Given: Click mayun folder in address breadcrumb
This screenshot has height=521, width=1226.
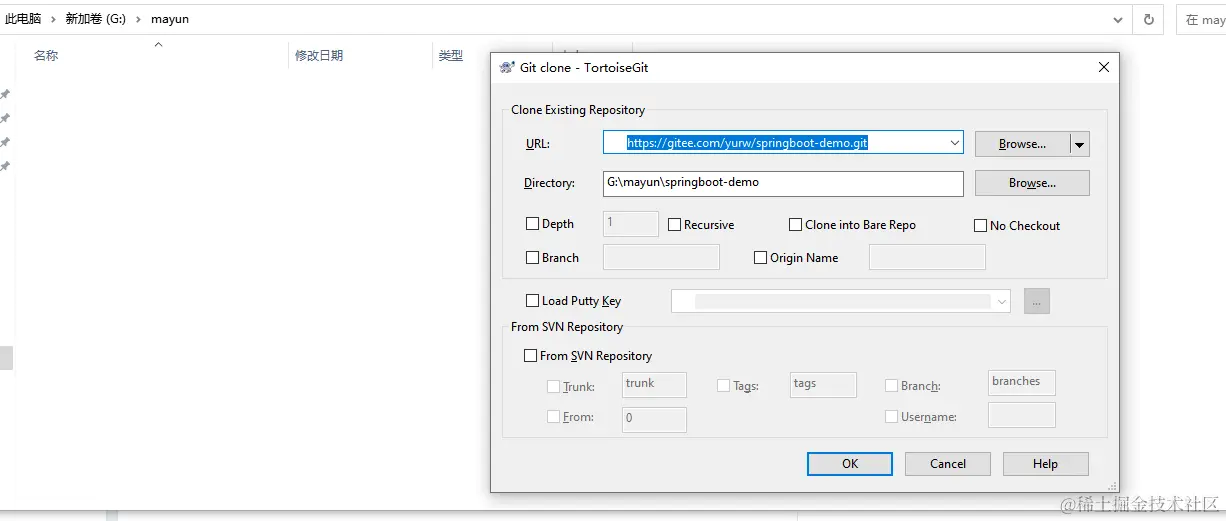Looking at the screenshot, I should point(170,19).
